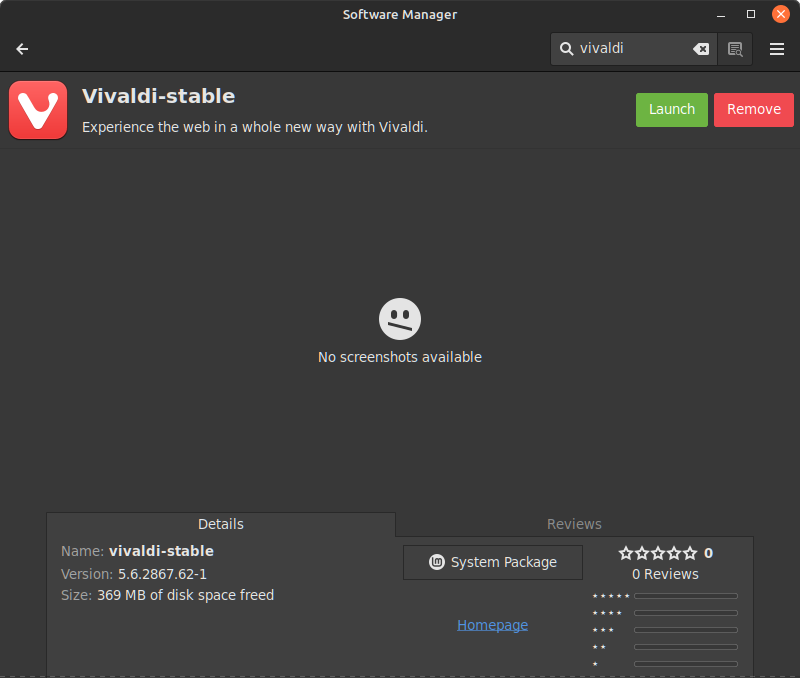800x678 pixels.
Task: Click the three-star review bar
Action: (x=686, y=630)
